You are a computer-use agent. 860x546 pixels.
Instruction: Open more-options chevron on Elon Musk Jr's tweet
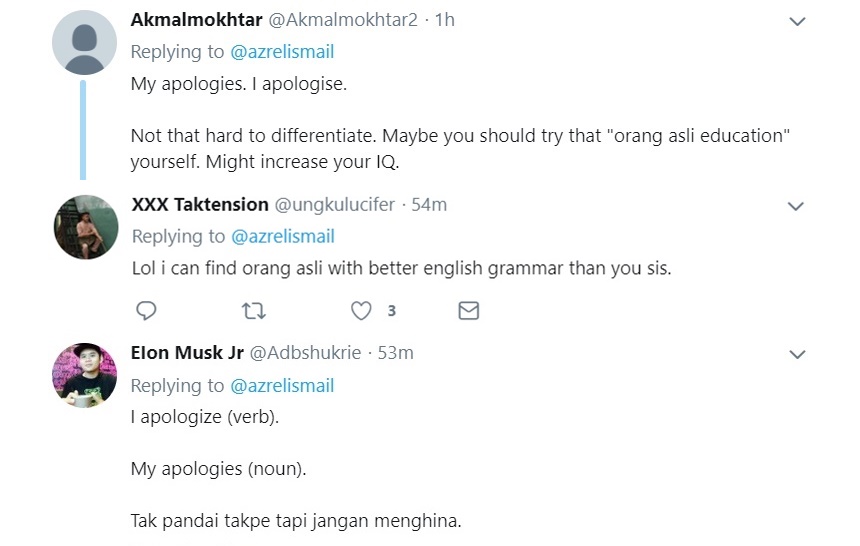796,354
